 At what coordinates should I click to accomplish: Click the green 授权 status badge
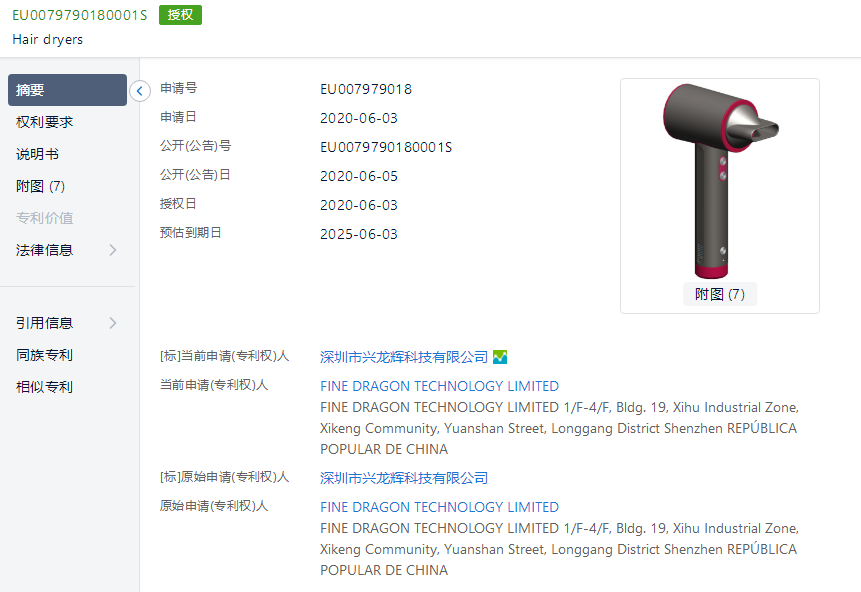click(x=180, y=15)
